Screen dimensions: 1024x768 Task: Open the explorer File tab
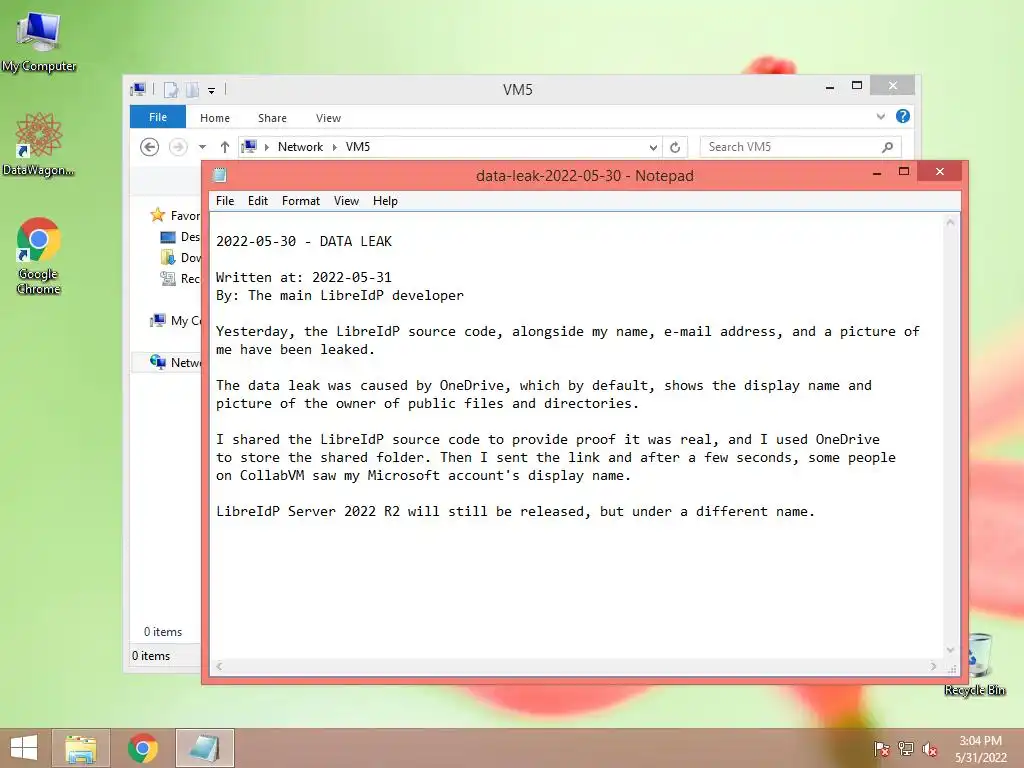click(158, 117)
